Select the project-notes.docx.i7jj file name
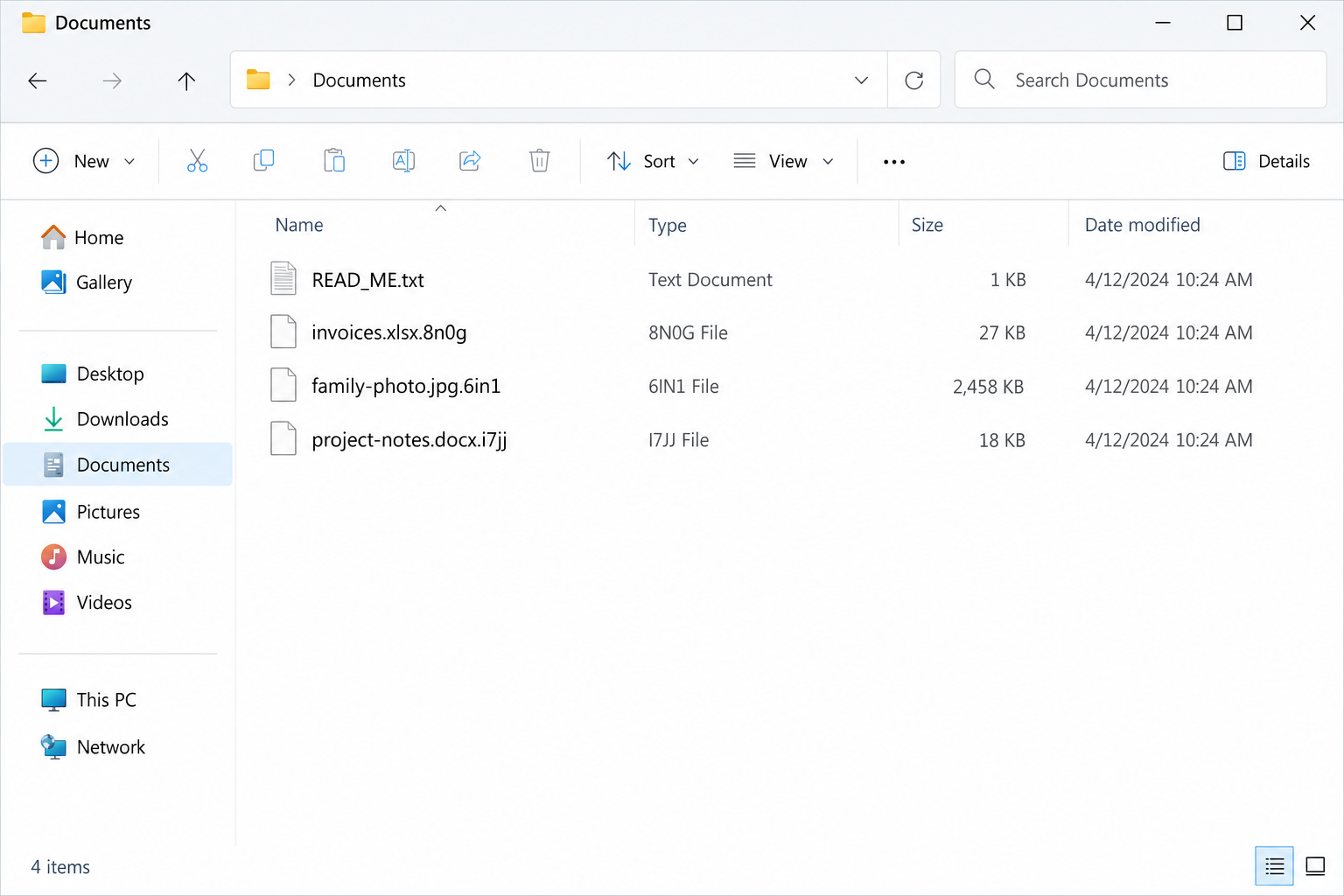 409,440
